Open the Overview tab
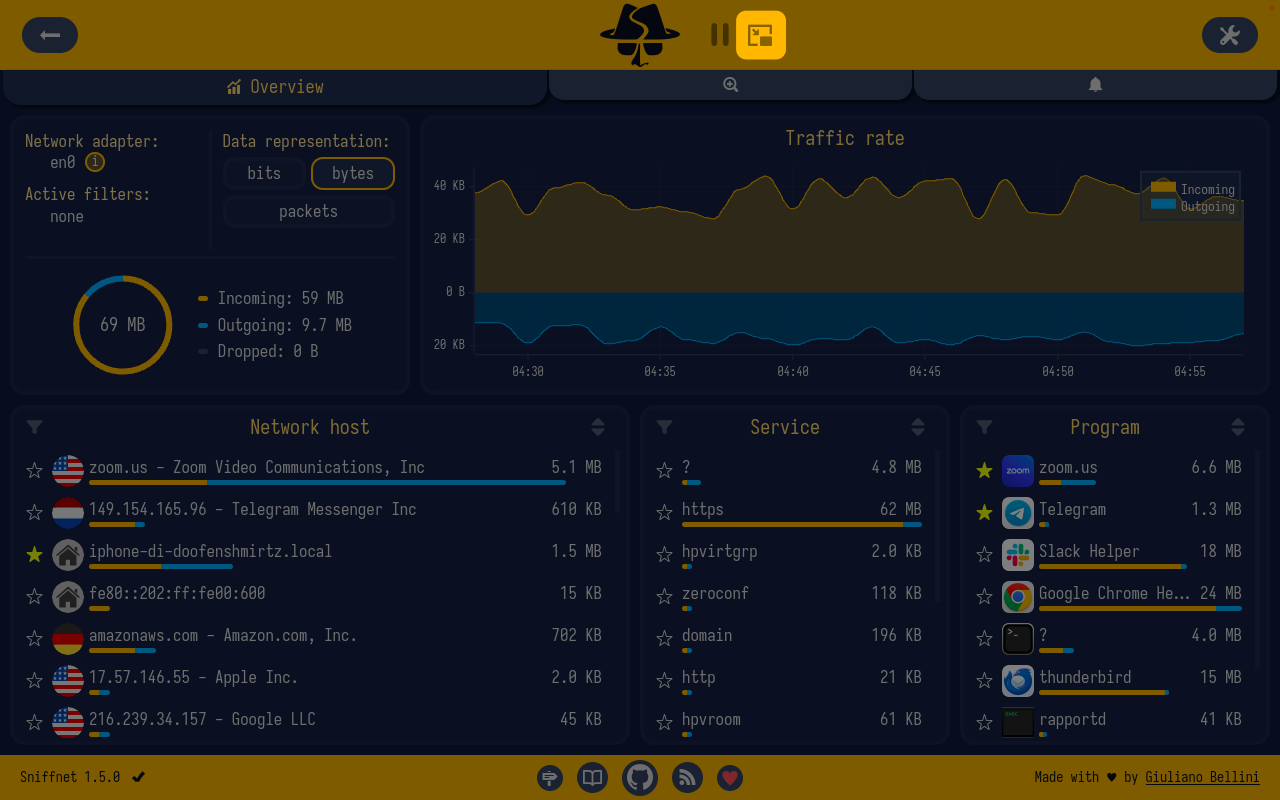Viewport: 1280px width, 800px height. tap(275, 87)
